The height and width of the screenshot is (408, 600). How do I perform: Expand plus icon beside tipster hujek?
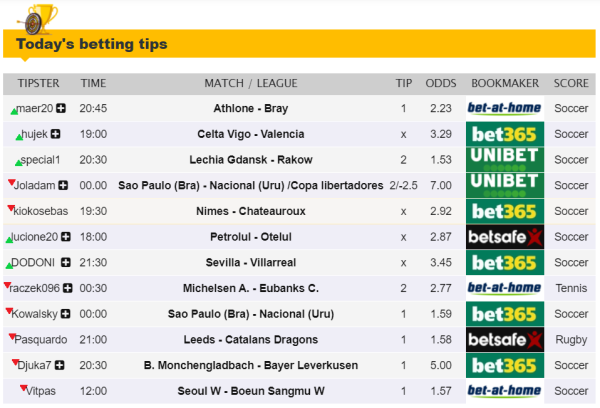click(x=56, y=134)
